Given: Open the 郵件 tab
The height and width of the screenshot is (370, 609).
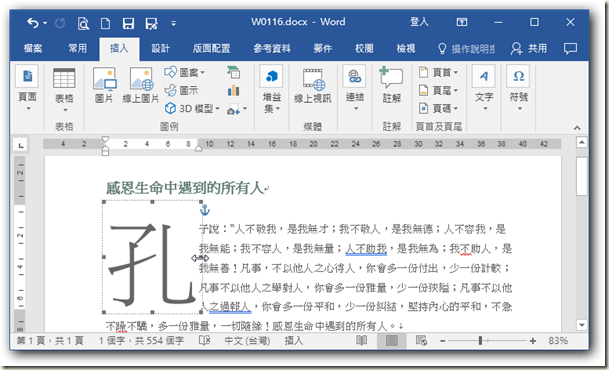Looking at the screenshot, I should [x=323, y=49].
